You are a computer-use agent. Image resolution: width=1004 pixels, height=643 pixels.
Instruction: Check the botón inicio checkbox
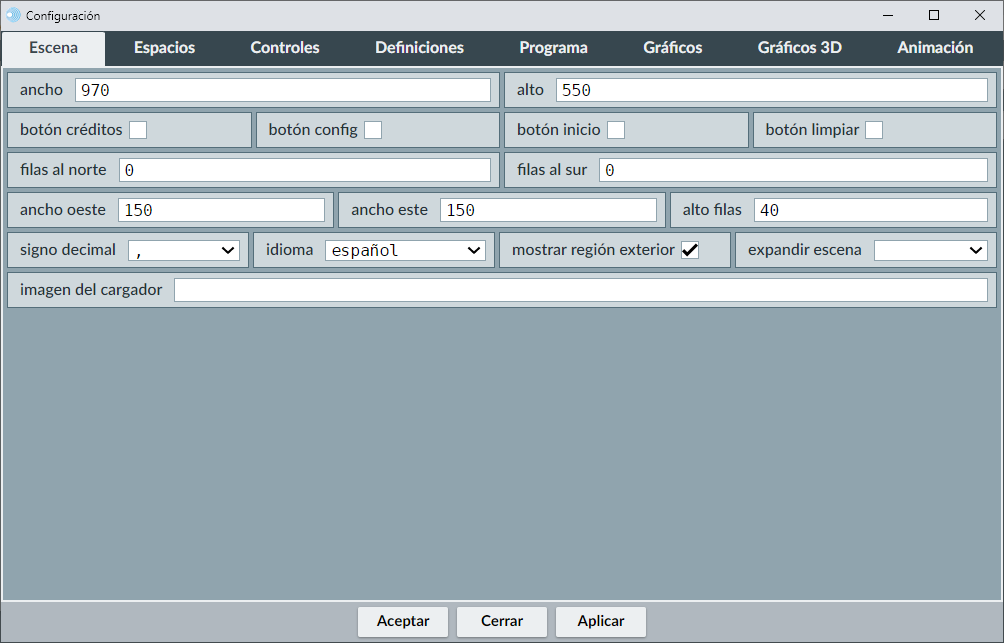coord(616,130)
